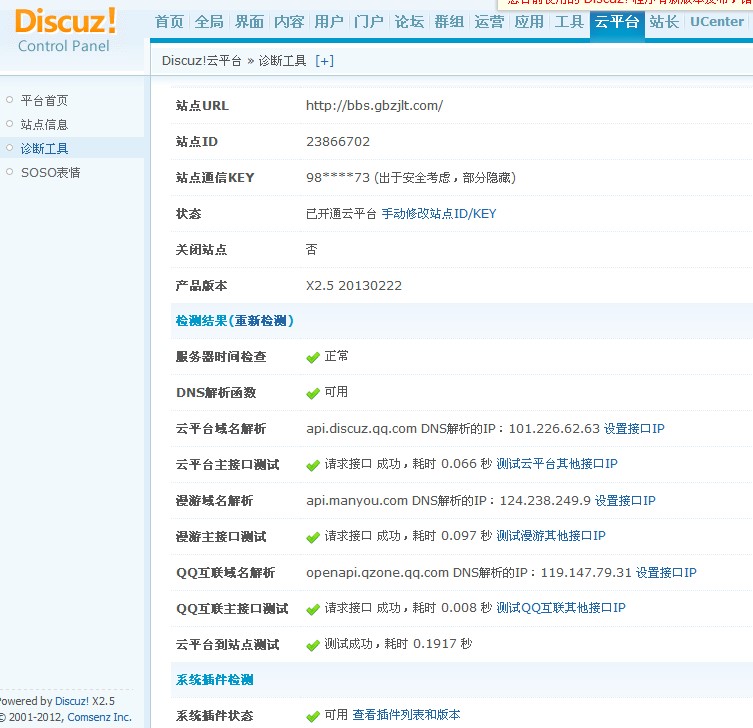Click the [+] add shortcut link

(325, 61)
